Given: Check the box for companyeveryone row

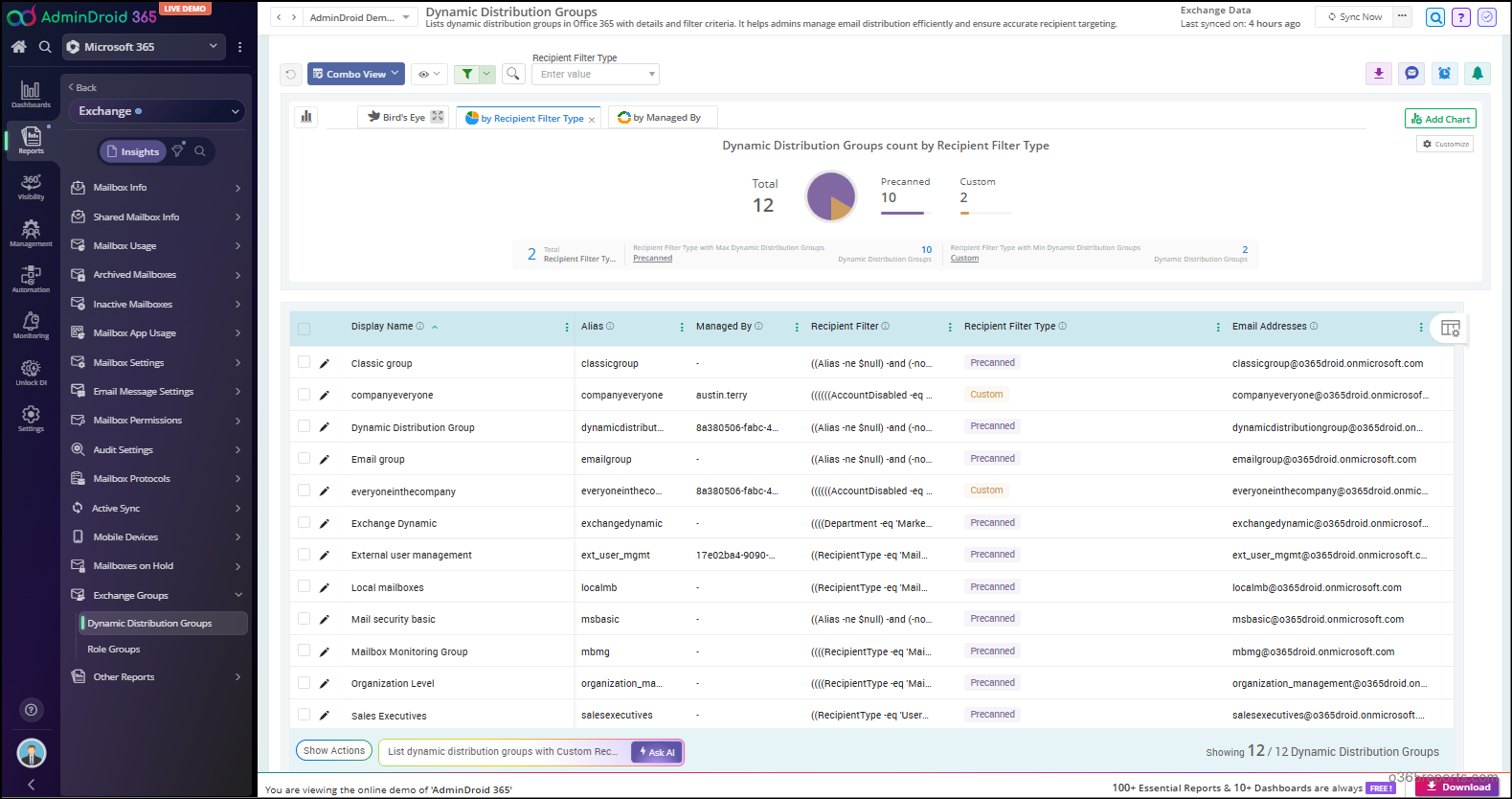Looking at the screenshot, I should coord(304,394).
